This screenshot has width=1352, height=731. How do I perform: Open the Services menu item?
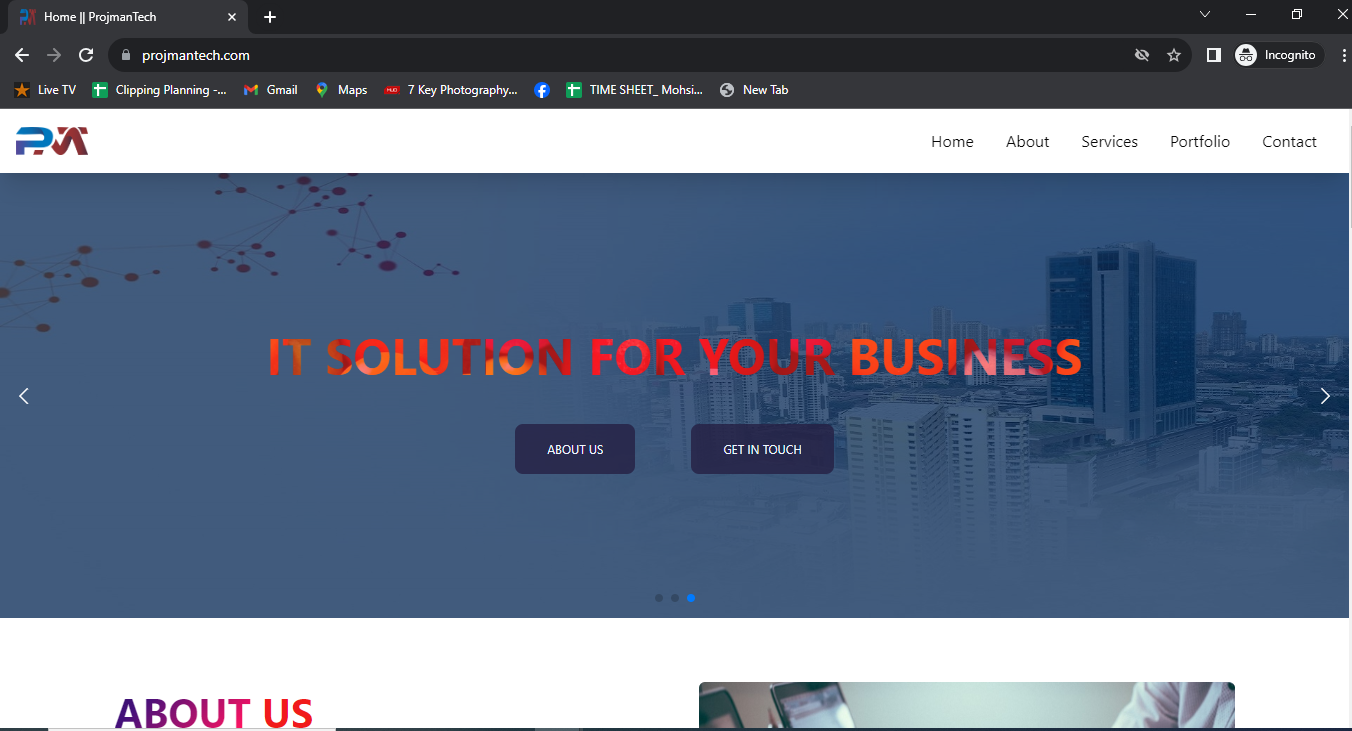(1109, 142)
